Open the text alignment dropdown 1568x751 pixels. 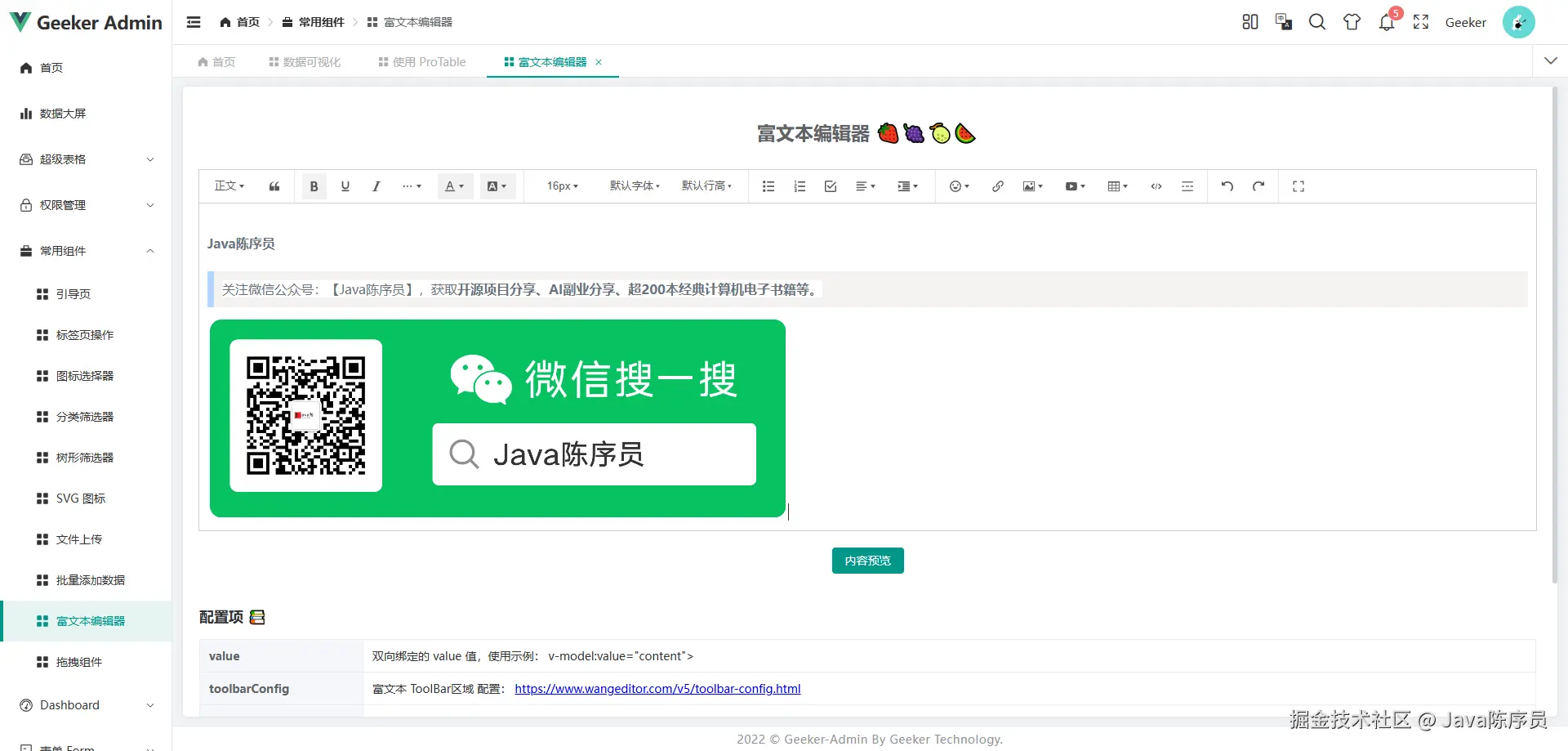[x=866, y=186]
